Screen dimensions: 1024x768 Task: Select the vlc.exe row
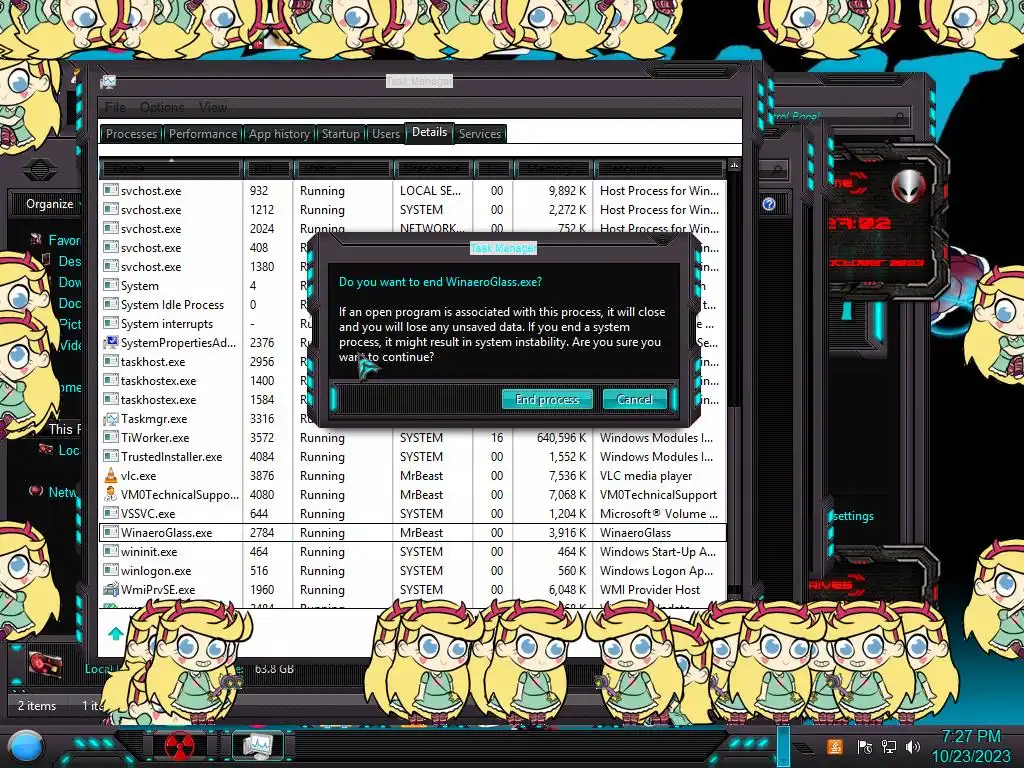(413, 475)
